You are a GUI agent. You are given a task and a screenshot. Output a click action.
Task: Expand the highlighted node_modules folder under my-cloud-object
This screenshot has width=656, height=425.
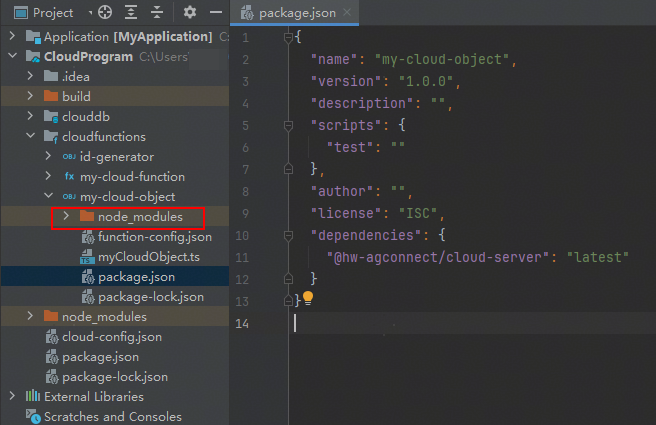[66, 217]
